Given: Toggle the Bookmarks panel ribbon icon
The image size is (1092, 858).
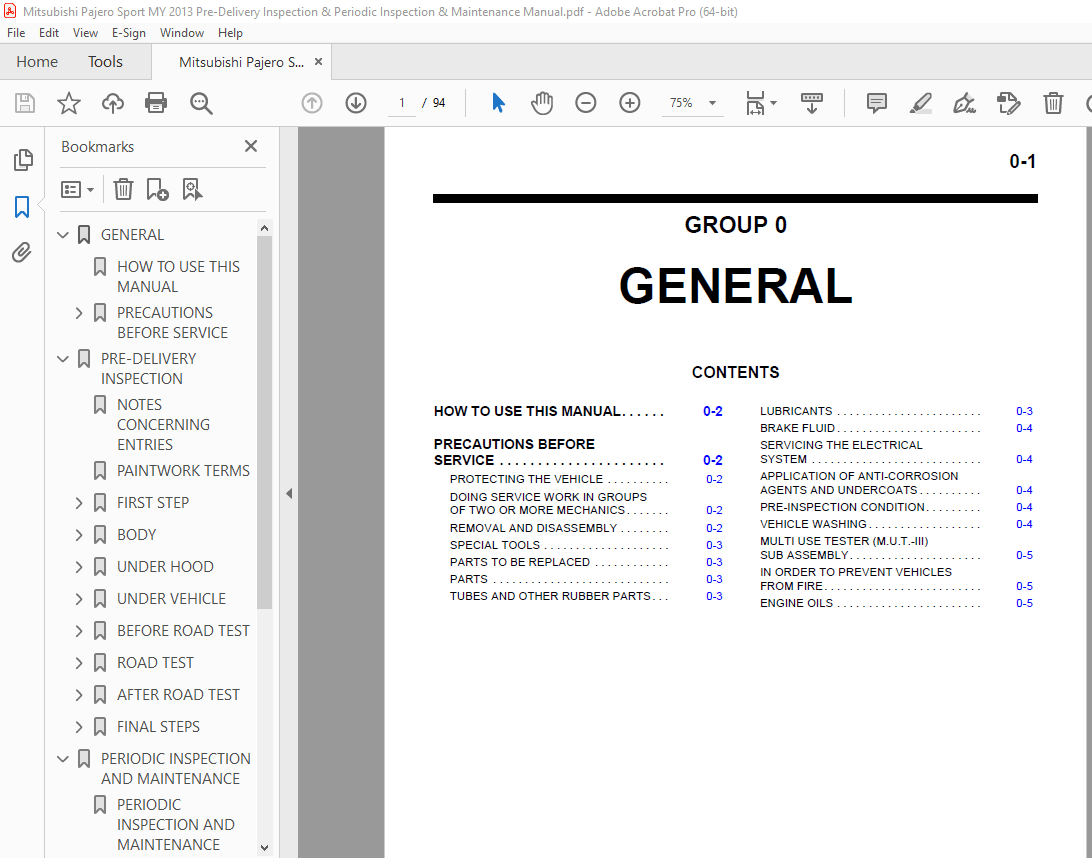Looking at the screenshot, I should click(x=22, y=207).
